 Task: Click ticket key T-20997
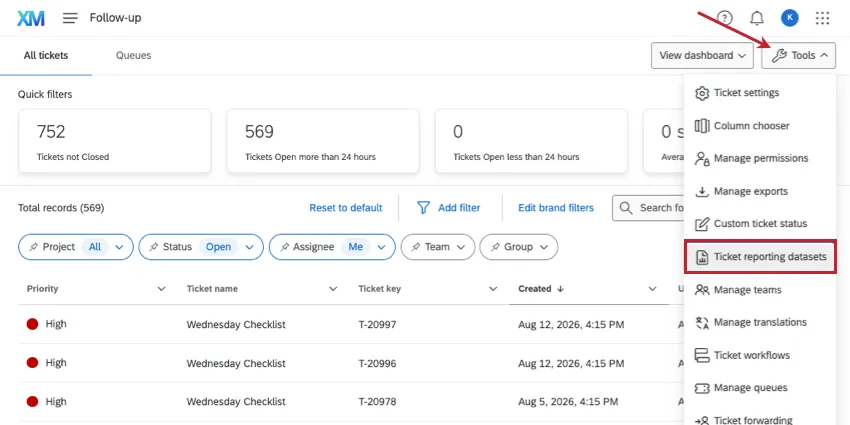pos(377,325)
